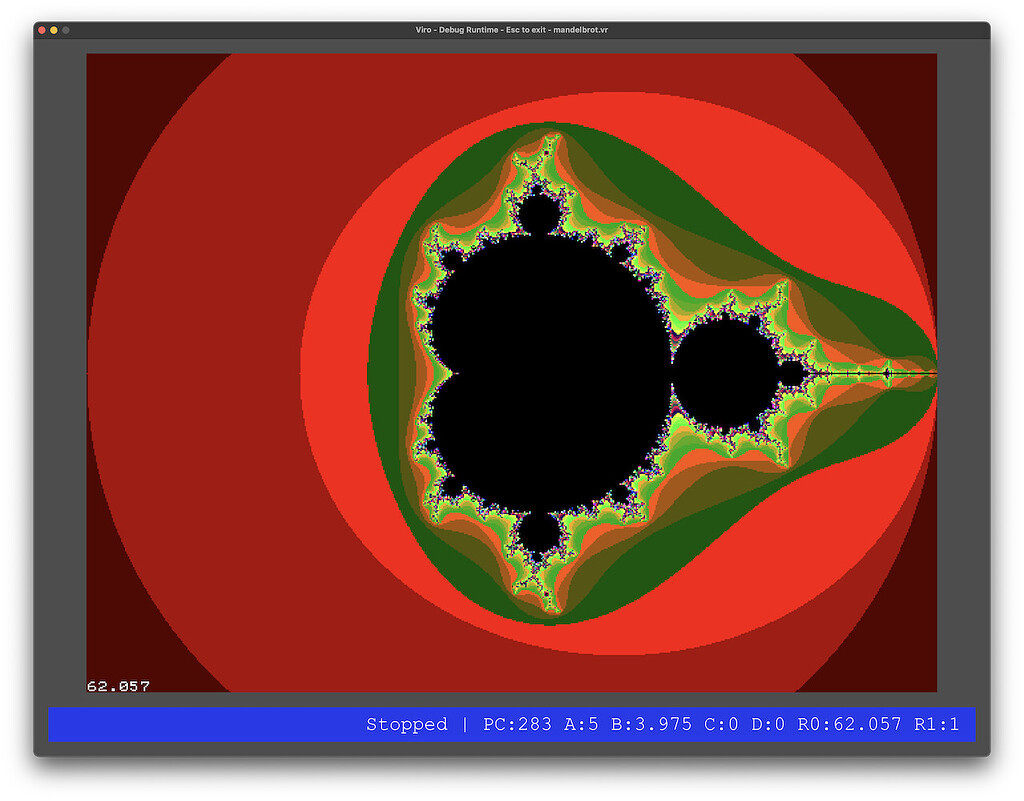Select the R1:1 register value
The image size is (1024, 801).
936,724
